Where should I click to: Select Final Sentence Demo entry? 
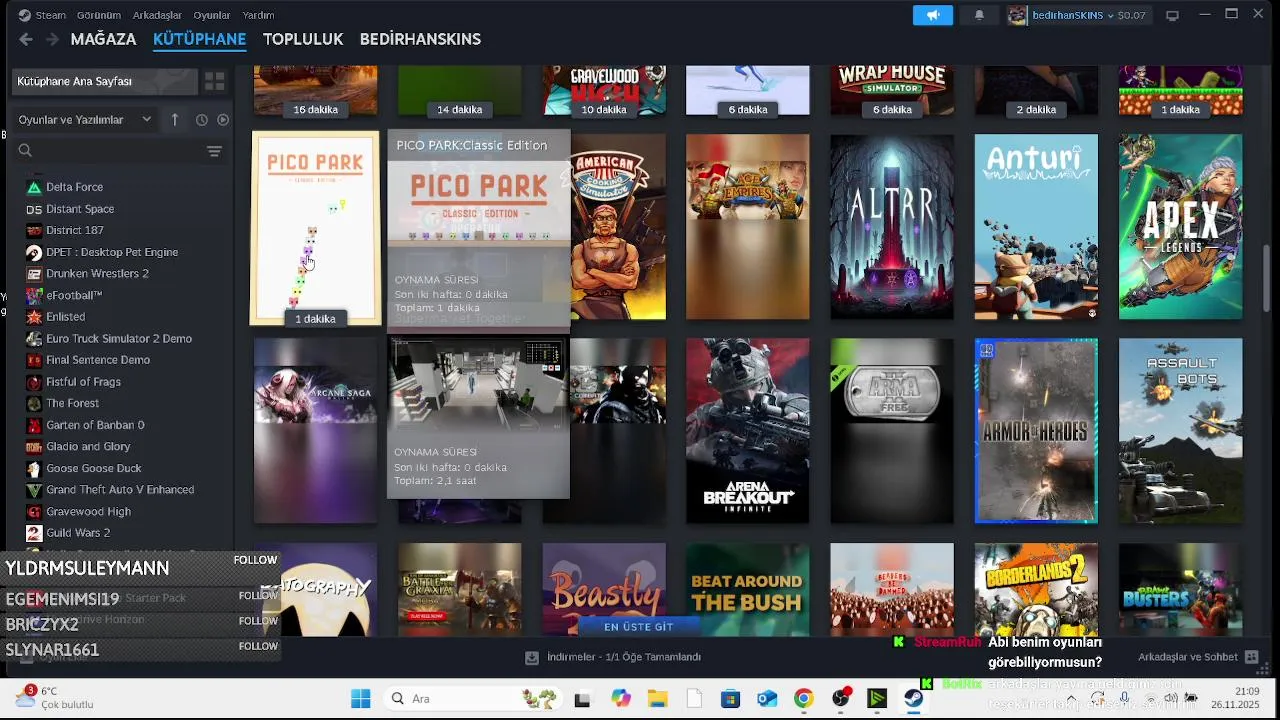point(98,360)
